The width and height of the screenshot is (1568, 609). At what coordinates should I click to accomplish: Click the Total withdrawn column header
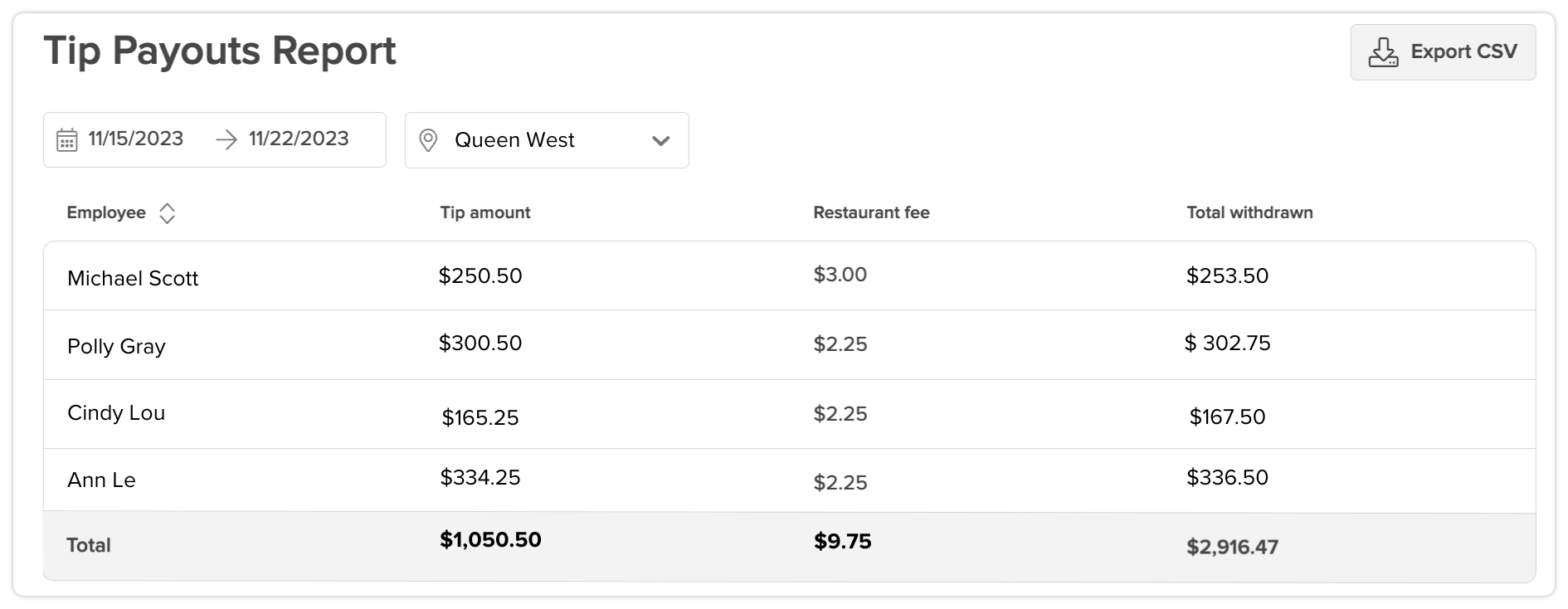(x=1249, y=212)
